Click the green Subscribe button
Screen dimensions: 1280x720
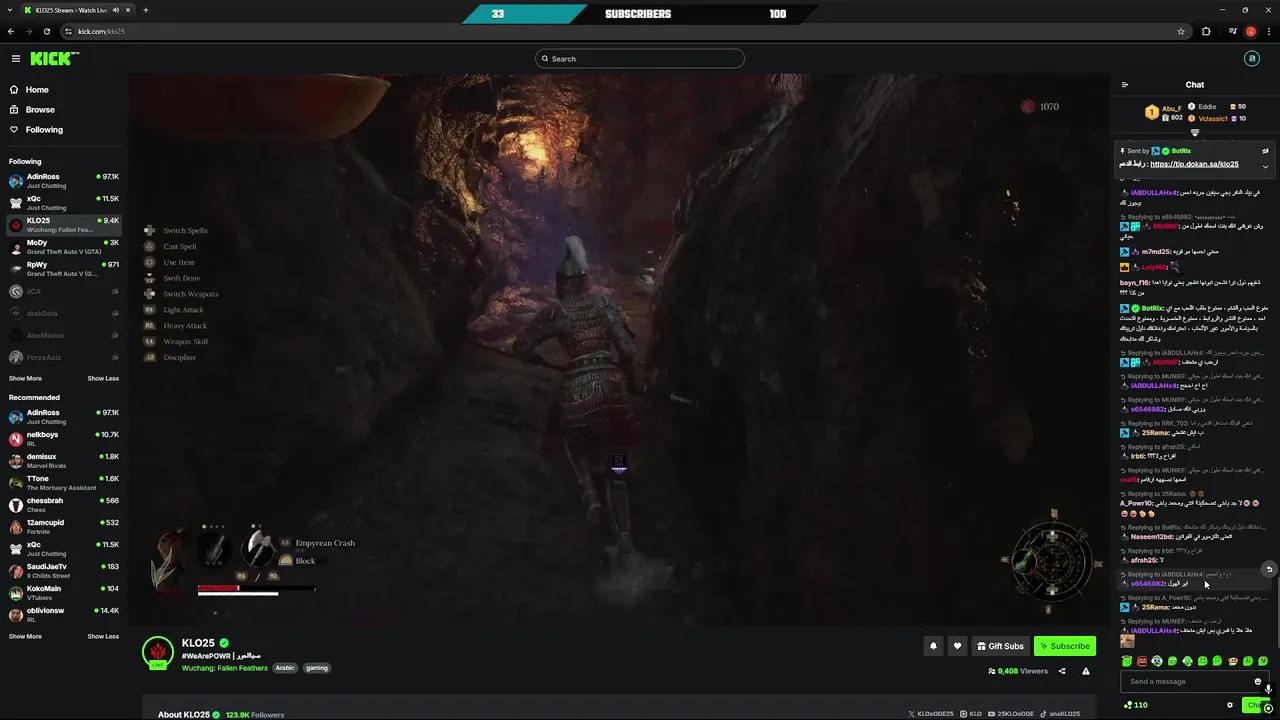click(x=1064, y=646)
